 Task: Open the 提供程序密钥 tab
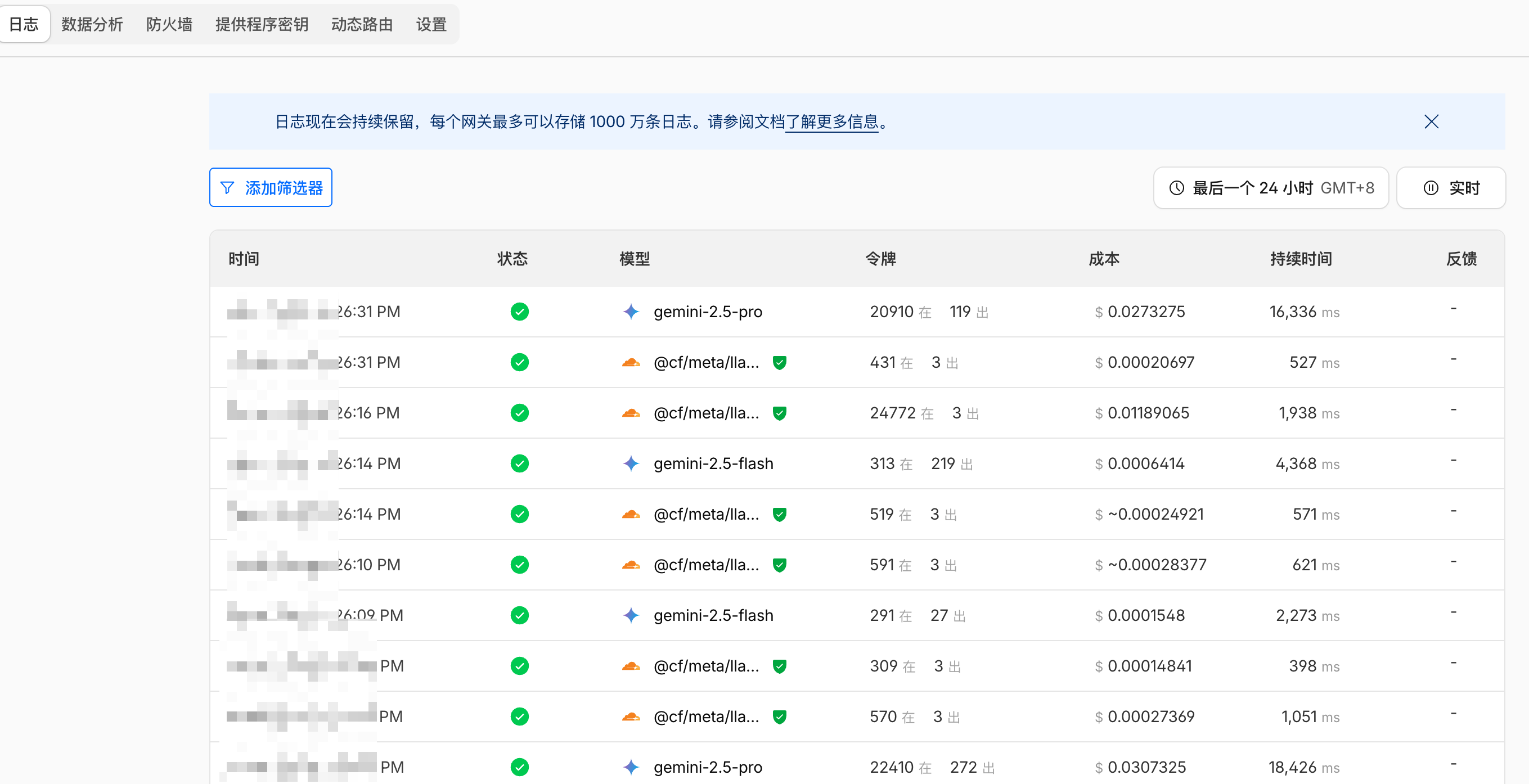262,24
